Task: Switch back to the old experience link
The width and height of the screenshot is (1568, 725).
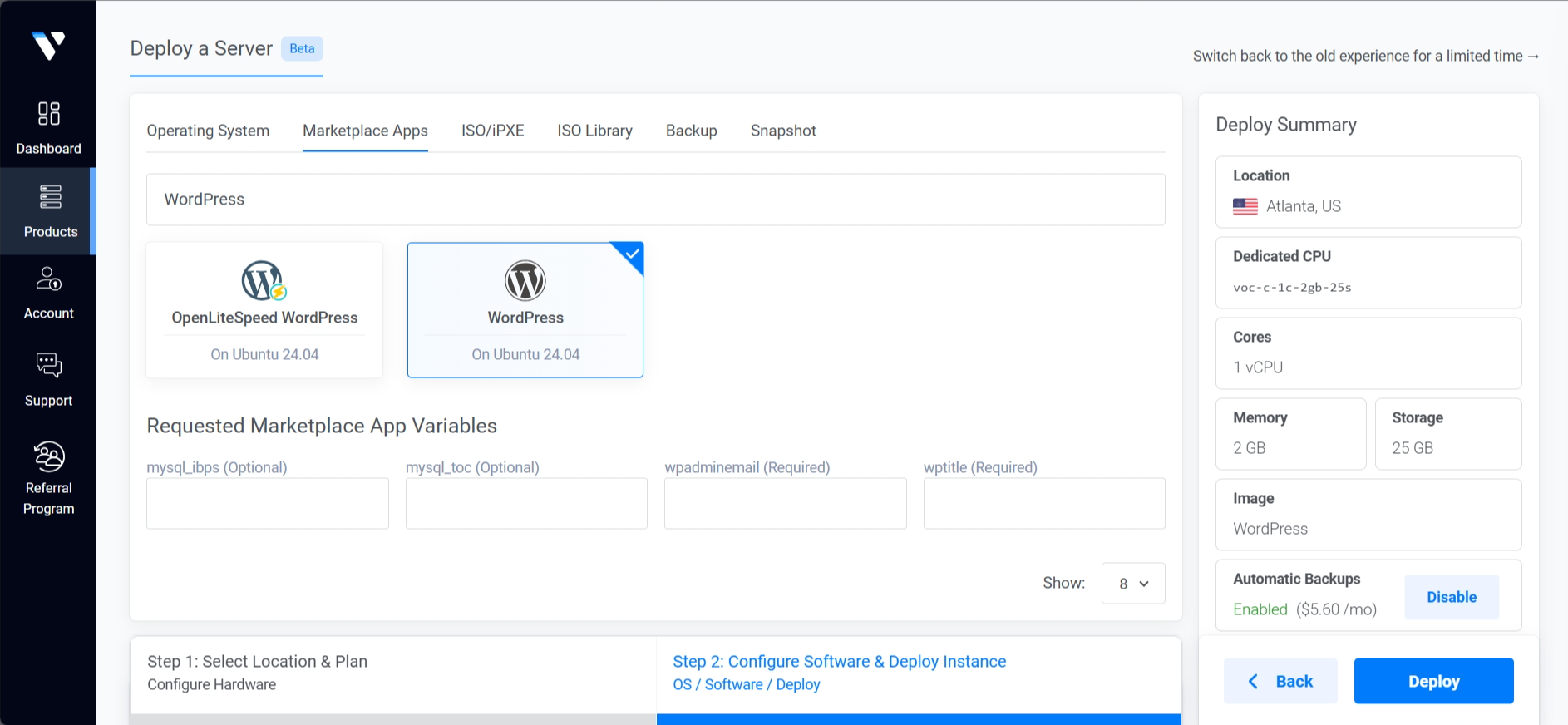Action: (1366, 56)
